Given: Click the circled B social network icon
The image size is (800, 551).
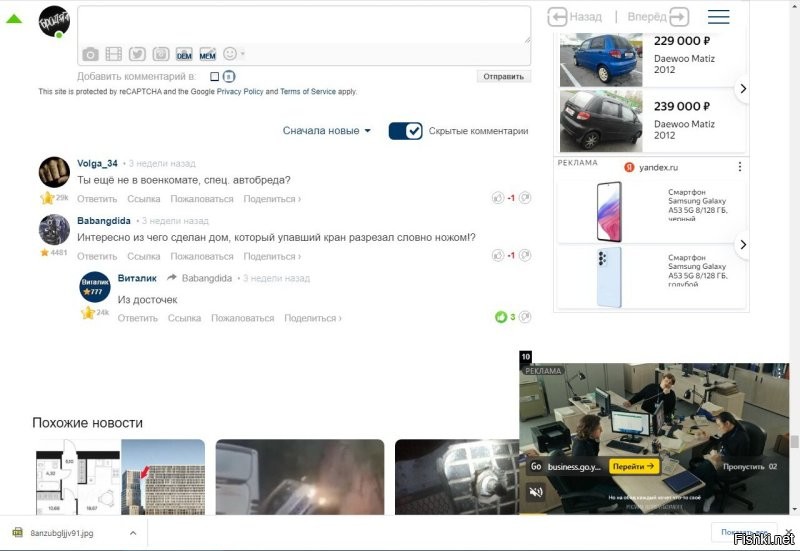Looking at the screenshot, I should (x=229, y=77).
